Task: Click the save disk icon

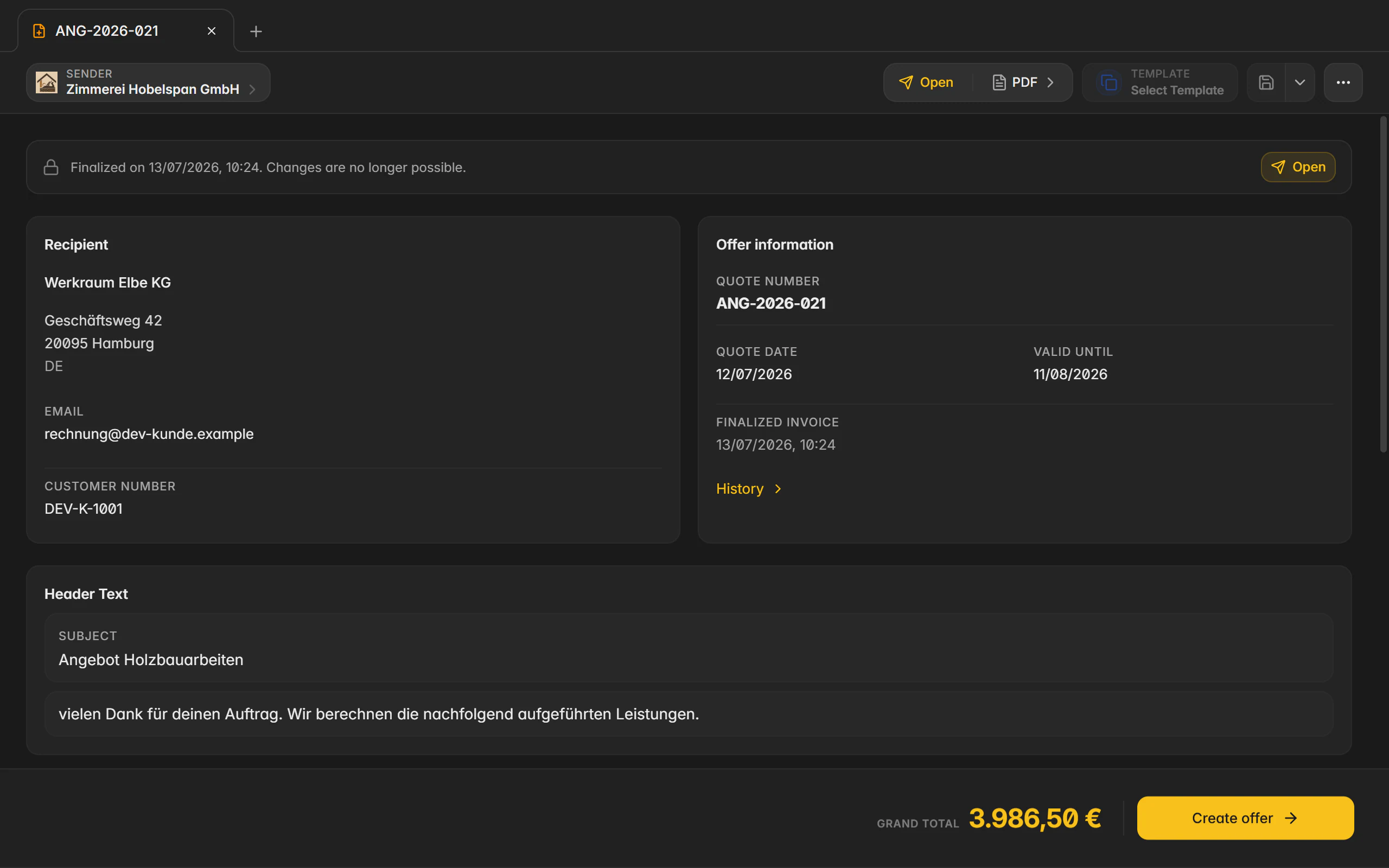Action: pyautogui.click(x=1266, y=82)
